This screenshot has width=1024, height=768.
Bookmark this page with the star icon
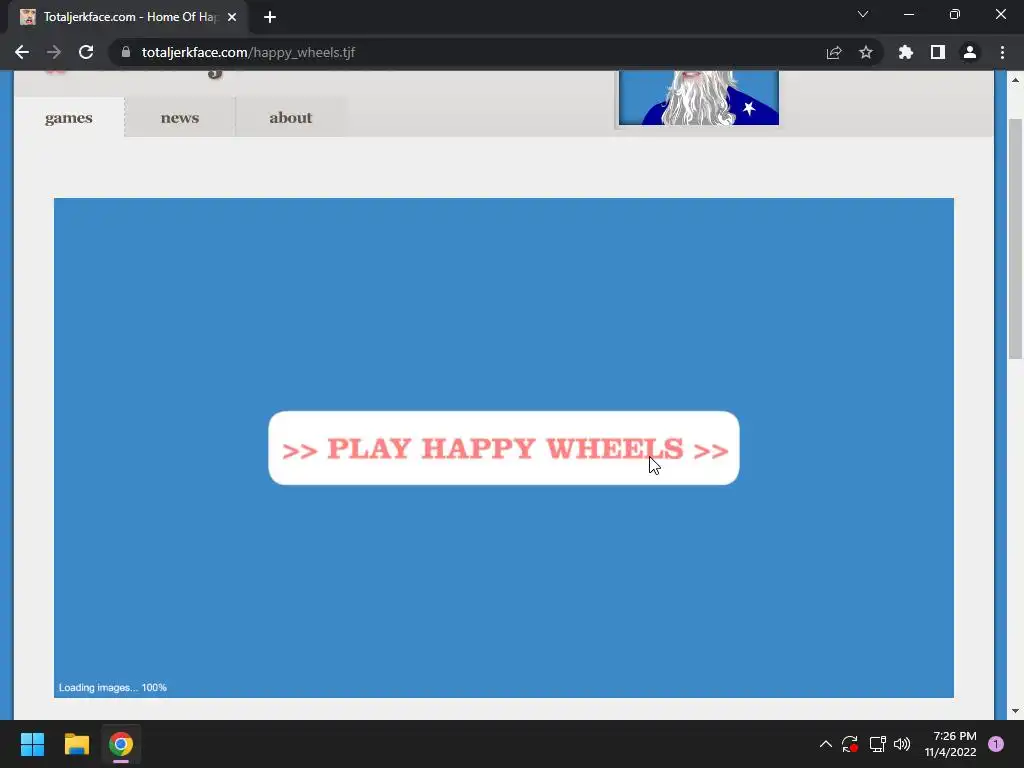pyautogui.click(x=866, y=52)
